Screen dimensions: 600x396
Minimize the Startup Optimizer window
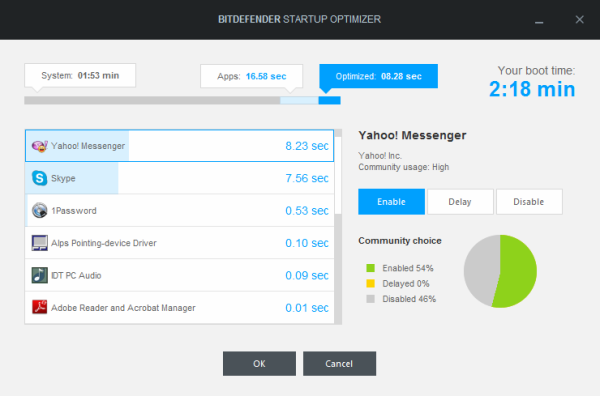[539, 20]
